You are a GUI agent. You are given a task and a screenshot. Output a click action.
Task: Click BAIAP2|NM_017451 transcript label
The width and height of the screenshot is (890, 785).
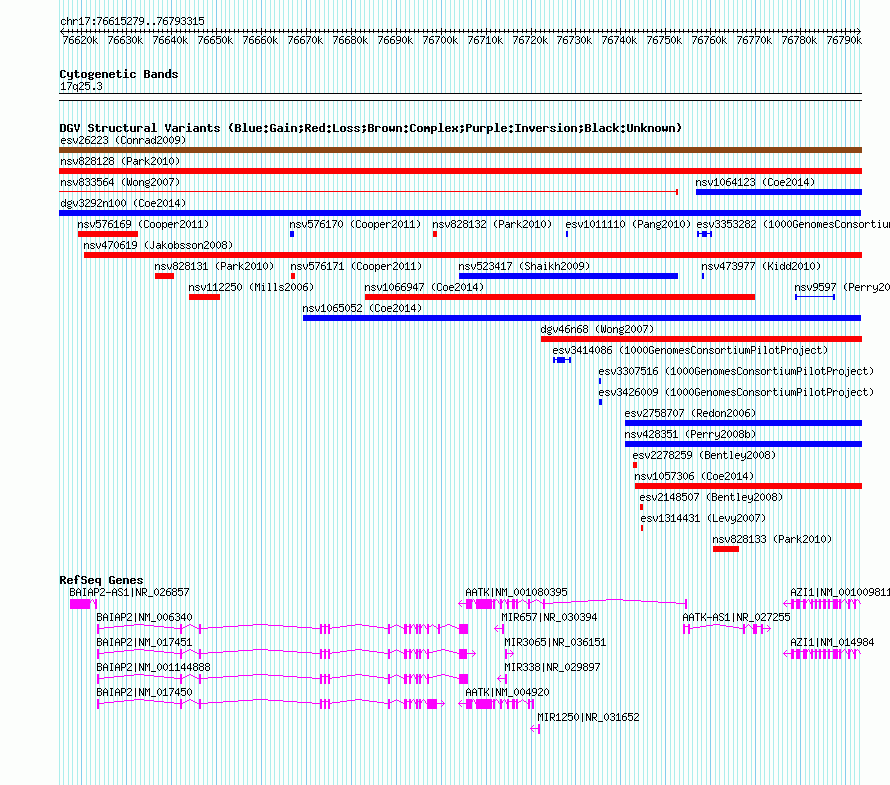[x=144, y=642]
